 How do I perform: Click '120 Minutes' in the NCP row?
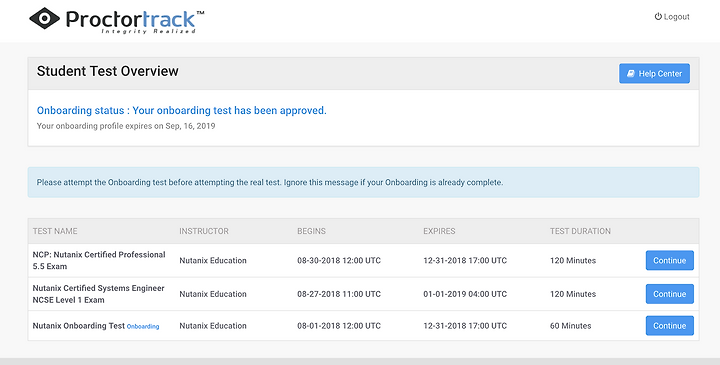click(x=573, y=260)
